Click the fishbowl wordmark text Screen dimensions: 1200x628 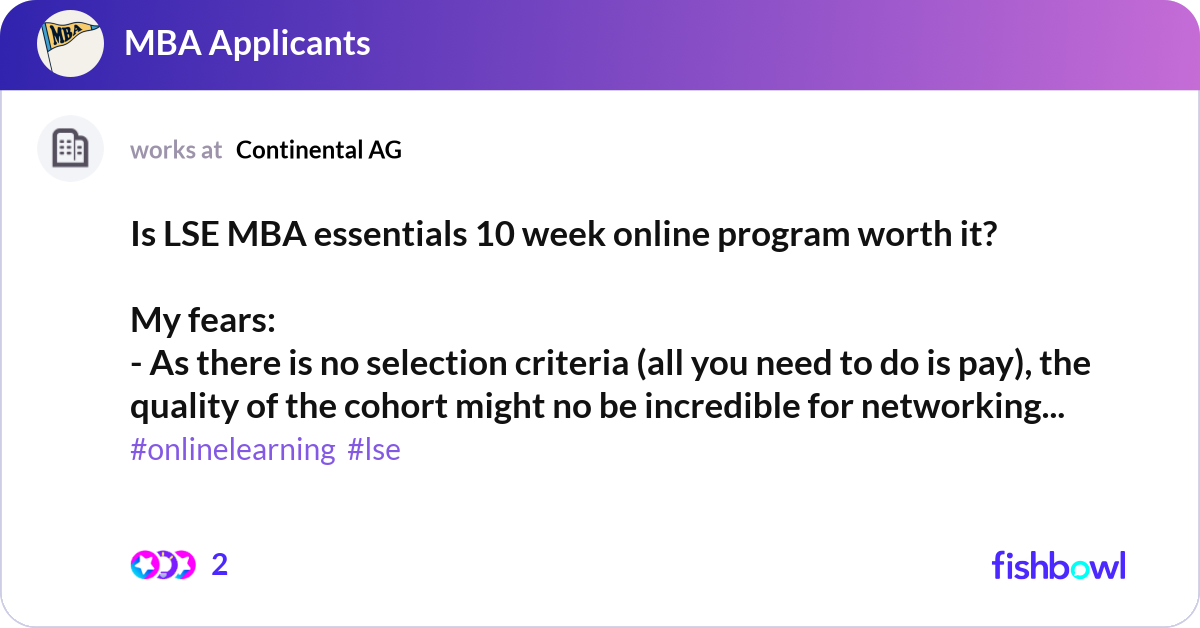1057,565
